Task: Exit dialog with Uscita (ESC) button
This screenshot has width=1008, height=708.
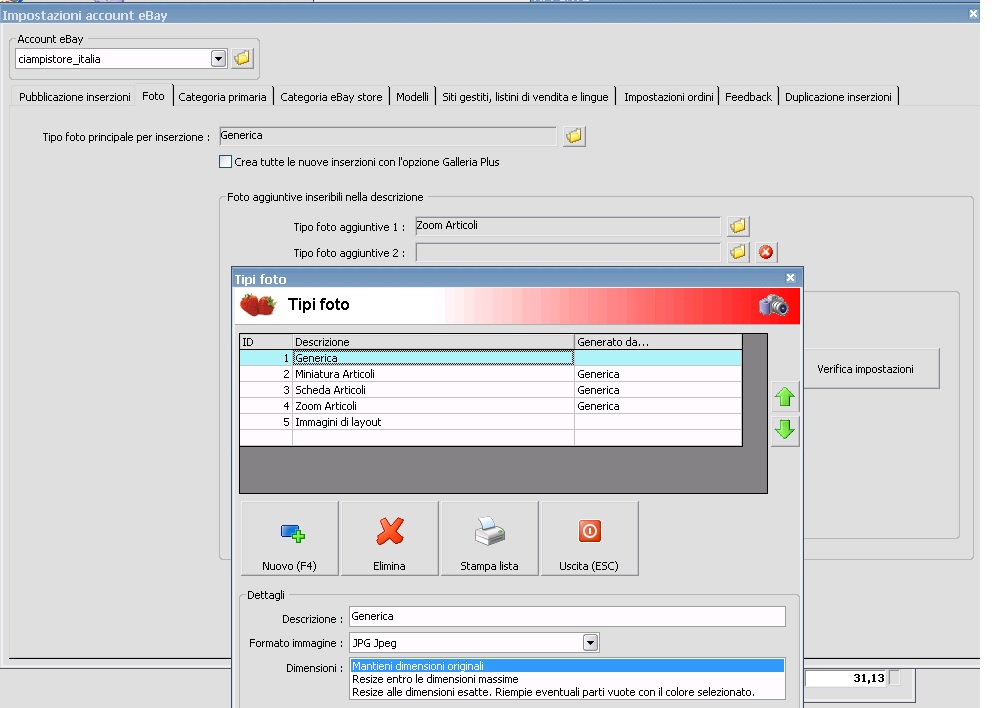Action: click(589, 539)
